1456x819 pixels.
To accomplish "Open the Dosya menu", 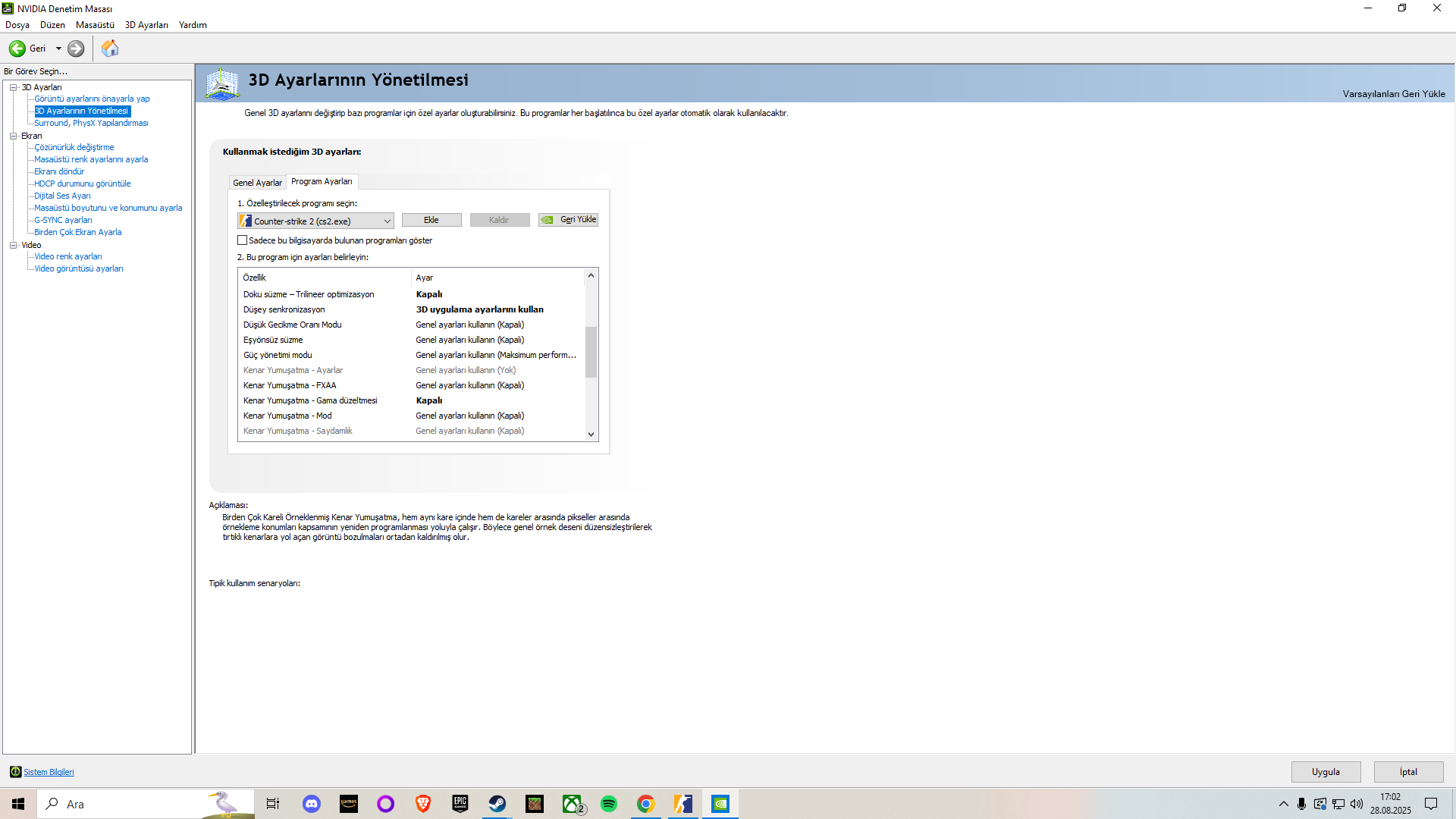I will pyautogui.click(x=17, y=25).
